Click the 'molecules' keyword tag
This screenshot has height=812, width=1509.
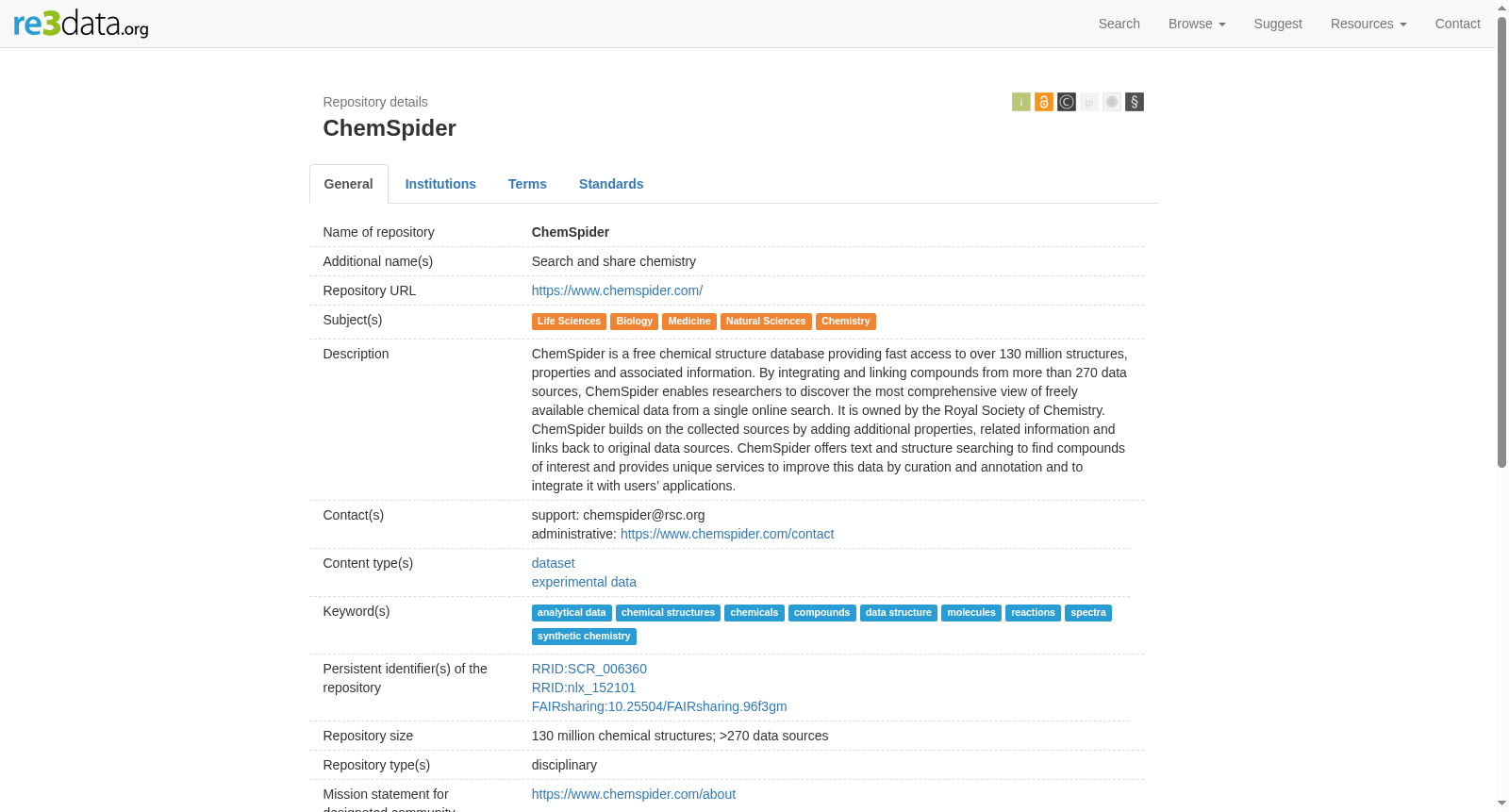[x=971, y=613]
